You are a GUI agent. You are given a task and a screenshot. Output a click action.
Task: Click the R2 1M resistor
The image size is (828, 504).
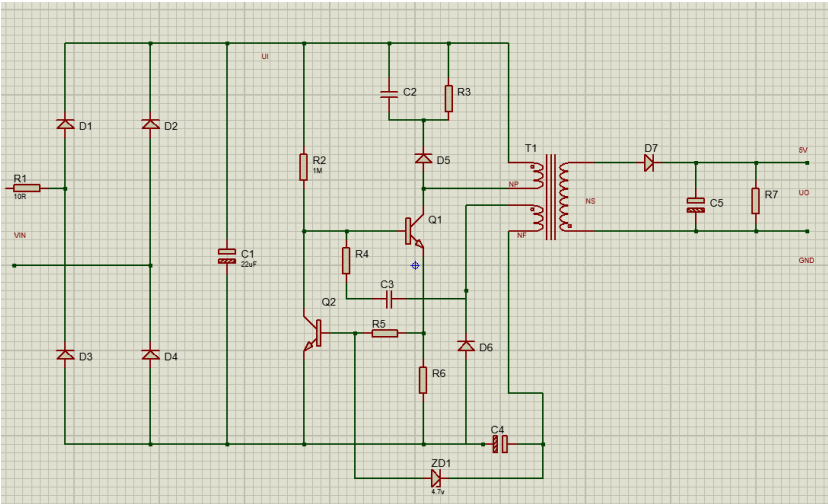pyautogui.click(x=303, y=167)
